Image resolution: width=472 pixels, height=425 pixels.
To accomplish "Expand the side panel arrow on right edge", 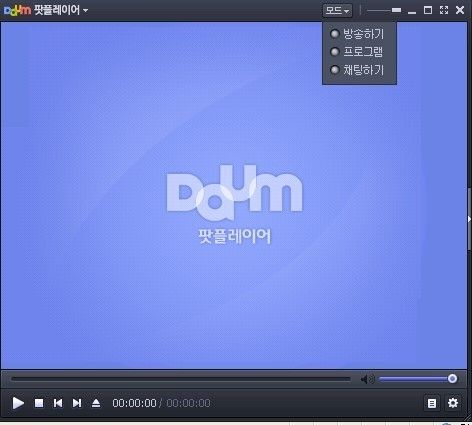I will (469, 219).
